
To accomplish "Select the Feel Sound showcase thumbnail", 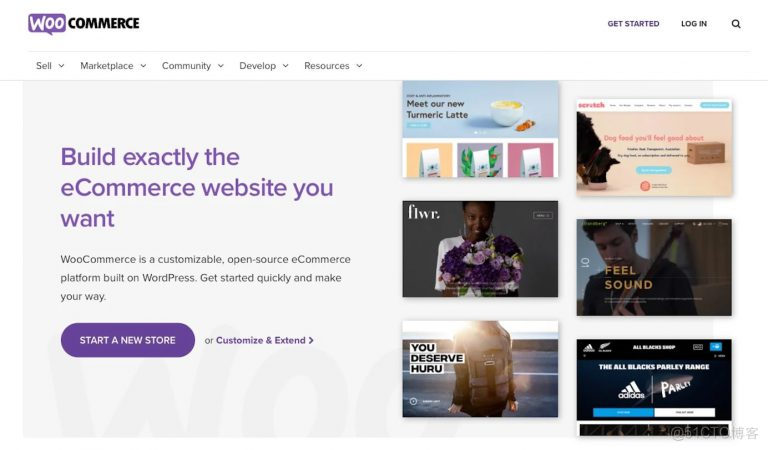I will pos(654,267).
